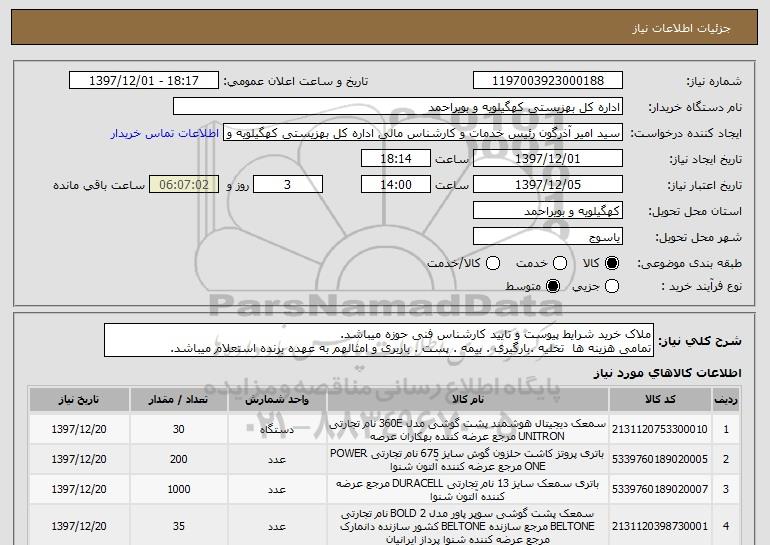Click the delivery province field کهگیلویه و بویراحمد

548,211
